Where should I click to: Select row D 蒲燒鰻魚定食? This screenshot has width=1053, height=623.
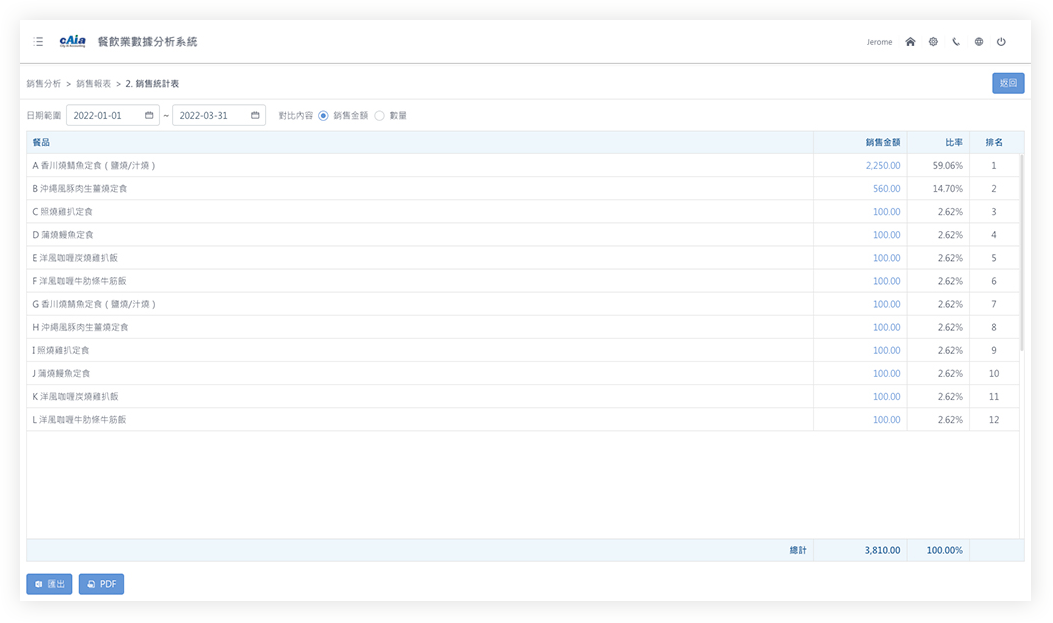[522, 235]
